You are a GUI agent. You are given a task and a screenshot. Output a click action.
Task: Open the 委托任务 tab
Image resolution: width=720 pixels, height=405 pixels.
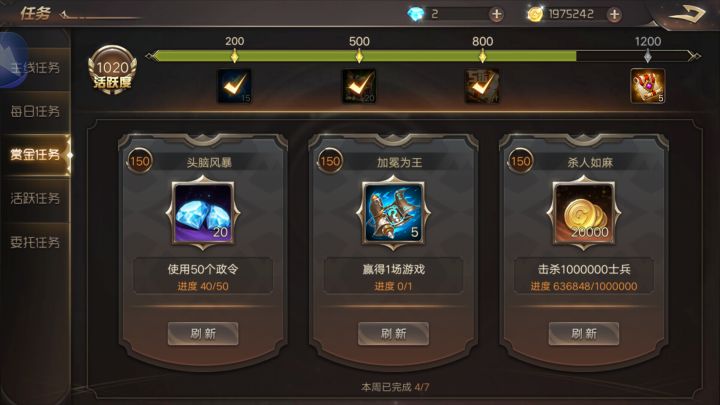(35, 242)
